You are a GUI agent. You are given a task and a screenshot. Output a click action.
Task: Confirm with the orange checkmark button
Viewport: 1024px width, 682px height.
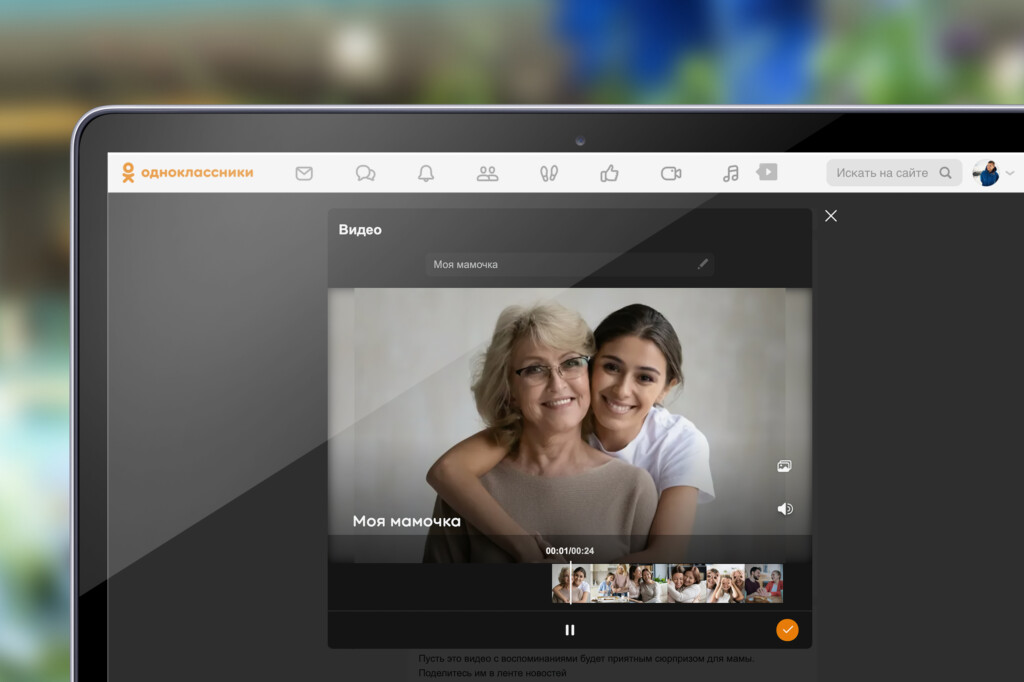(x=787, y=630)
